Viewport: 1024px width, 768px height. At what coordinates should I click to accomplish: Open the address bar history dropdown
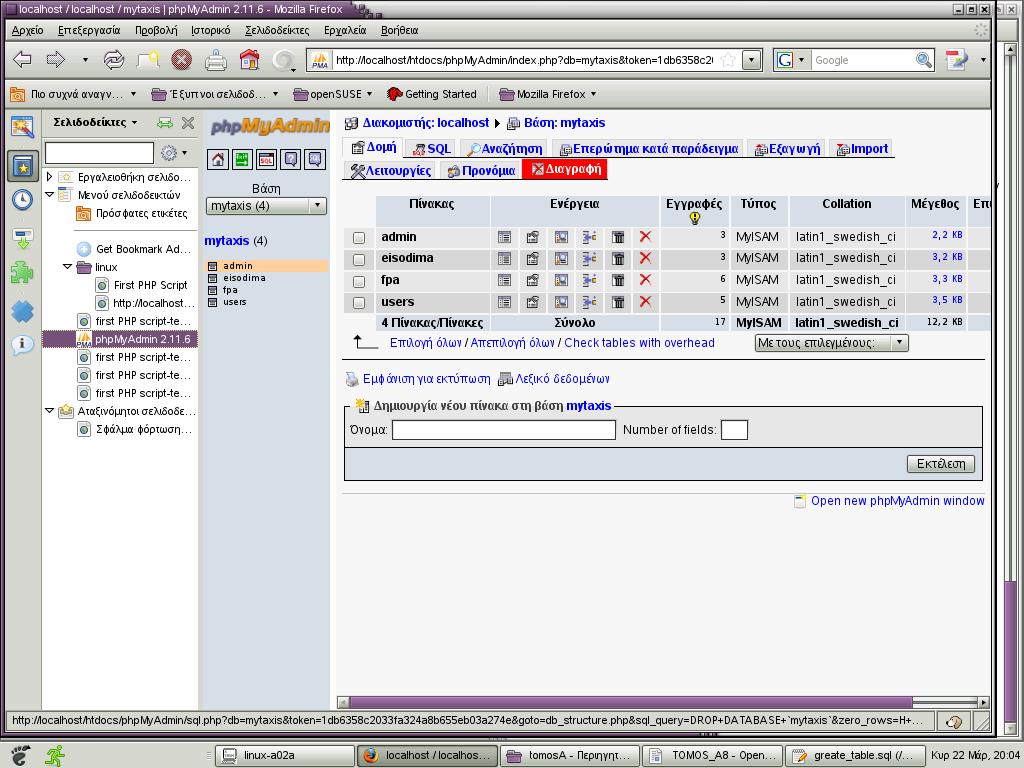point(752,60)
